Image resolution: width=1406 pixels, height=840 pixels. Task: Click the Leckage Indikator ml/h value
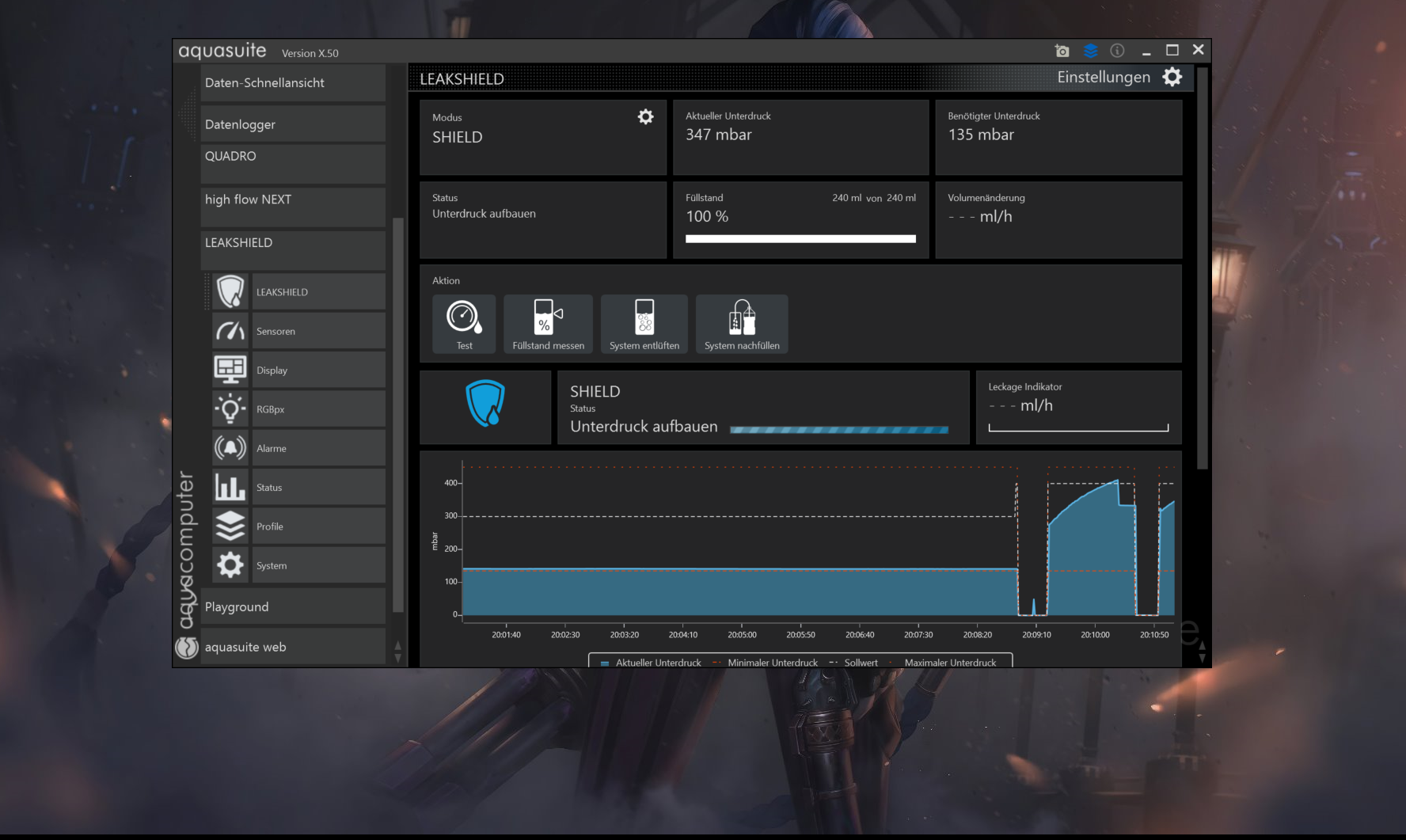pos(1020,405)
